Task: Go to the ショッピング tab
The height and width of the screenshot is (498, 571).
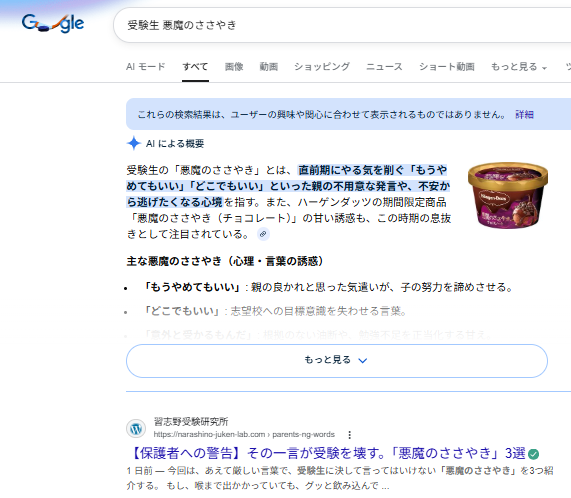Action: (322, 67)
